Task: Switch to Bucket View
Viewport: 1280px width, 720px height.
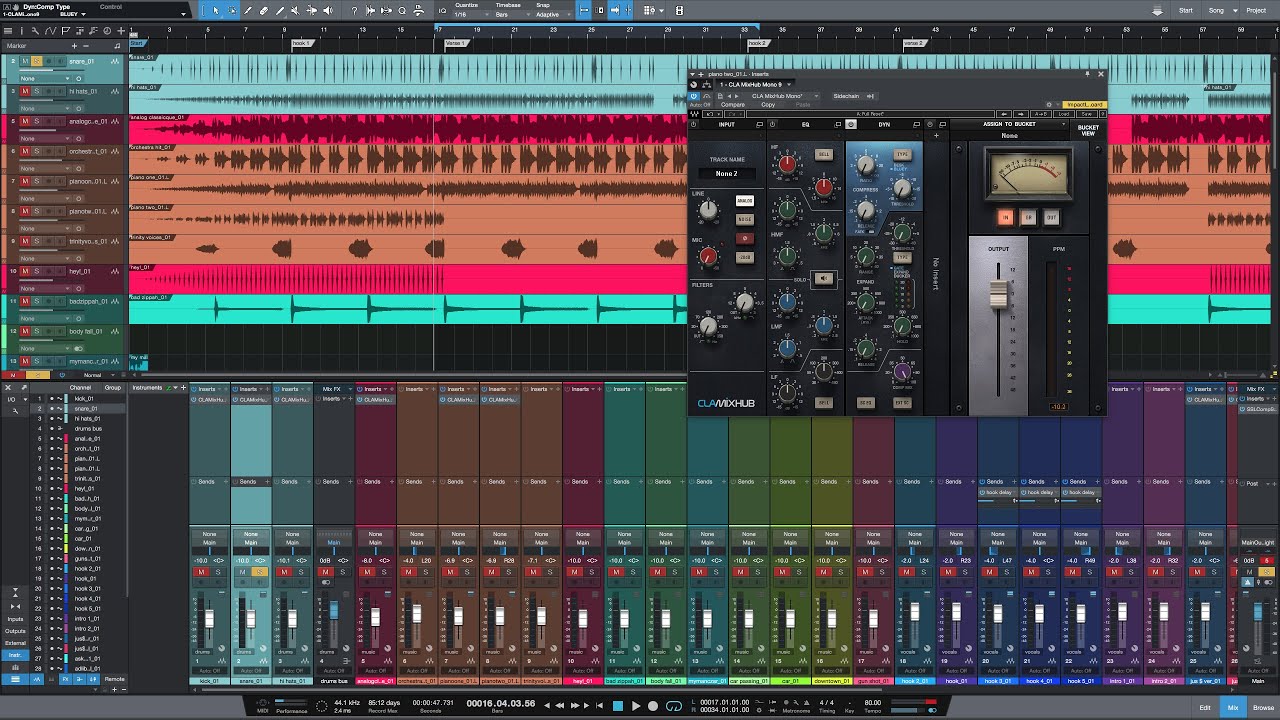Action: [1088, 130]
